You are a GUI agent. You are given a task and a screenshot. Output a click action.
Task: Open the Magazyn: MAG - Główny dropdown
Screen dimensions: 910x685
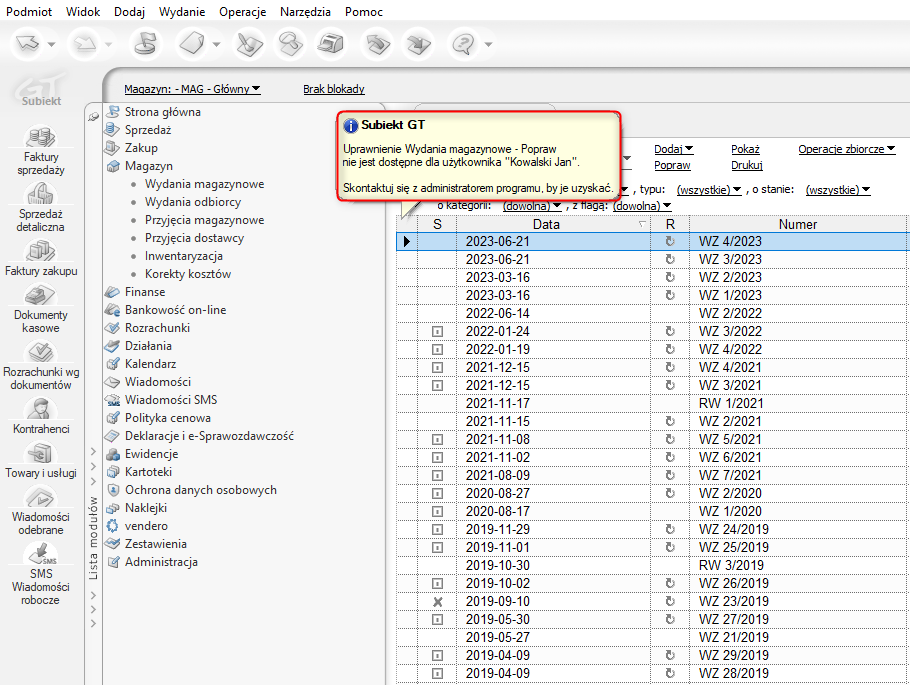click(192, 89)
